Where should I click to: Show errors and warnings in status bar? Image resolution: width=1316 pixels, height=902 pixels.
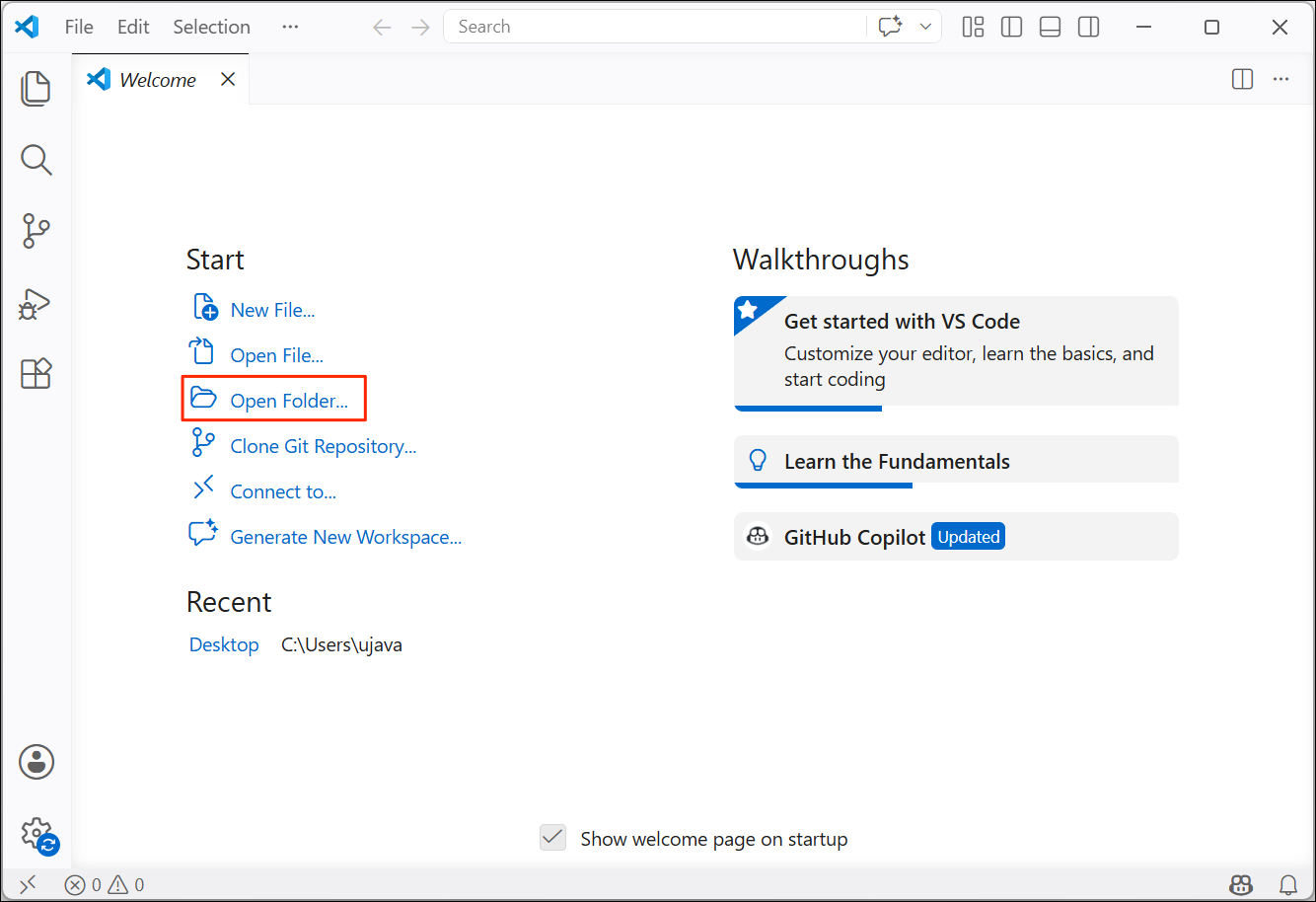[105, 884]
